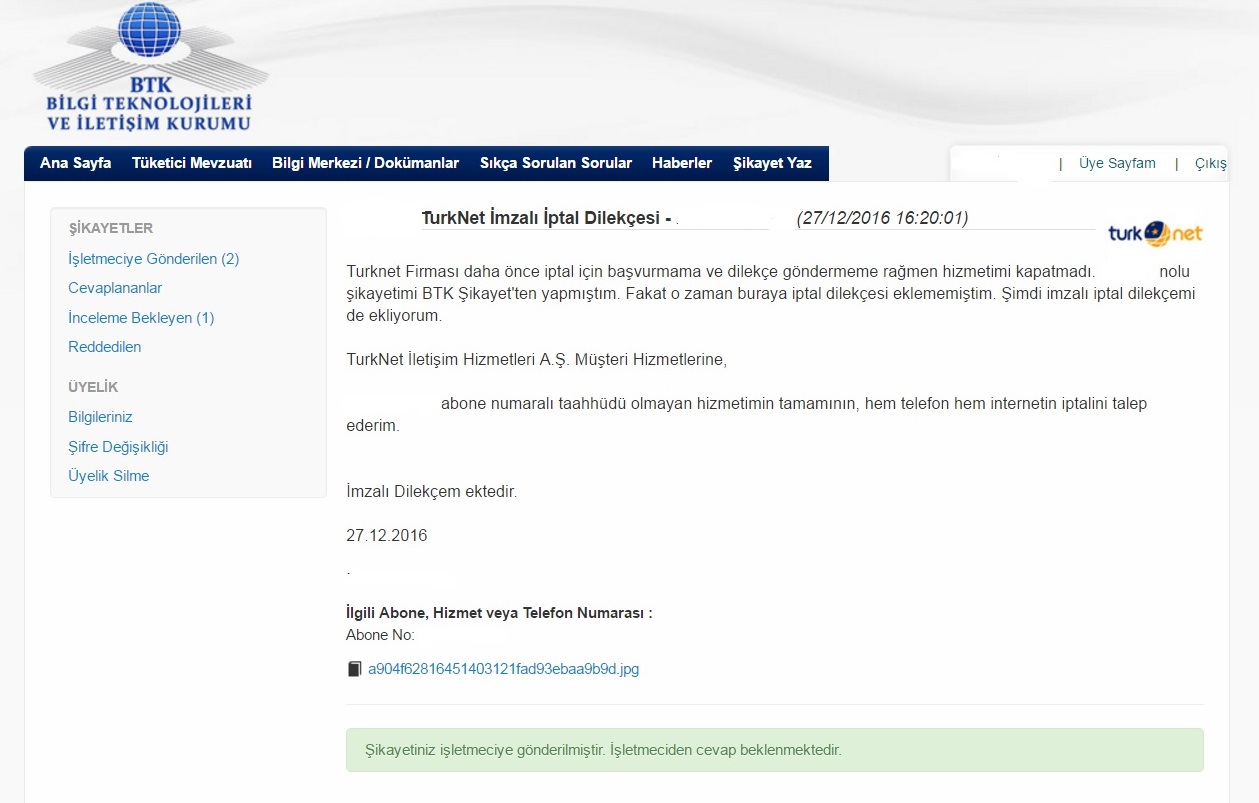The width and height of the screenshot is (1259, 803).
Task: Open Şikayet Yaz menu item
Action: pos(772,163)
